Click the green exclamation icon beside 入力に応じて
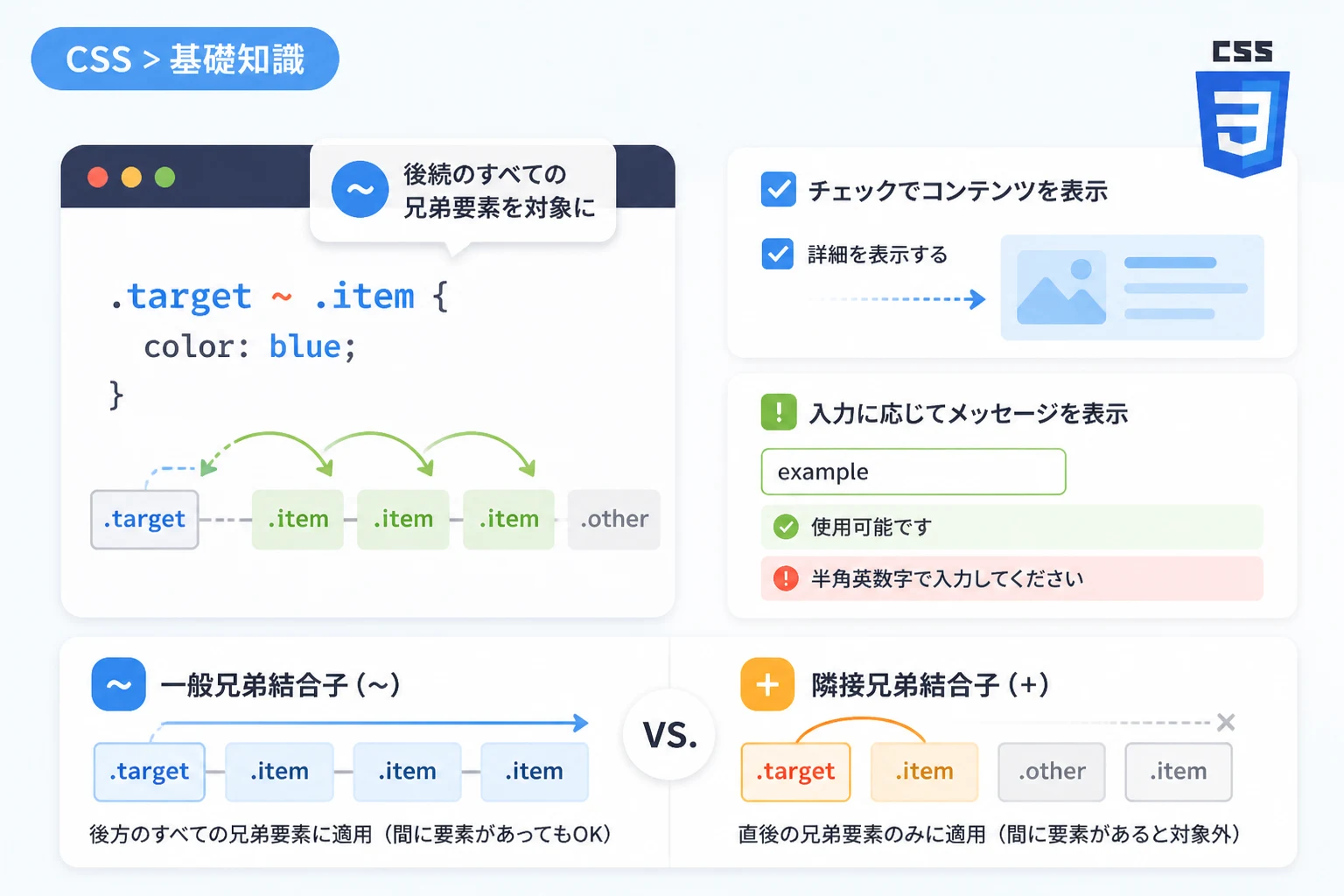 click(779, 412)
